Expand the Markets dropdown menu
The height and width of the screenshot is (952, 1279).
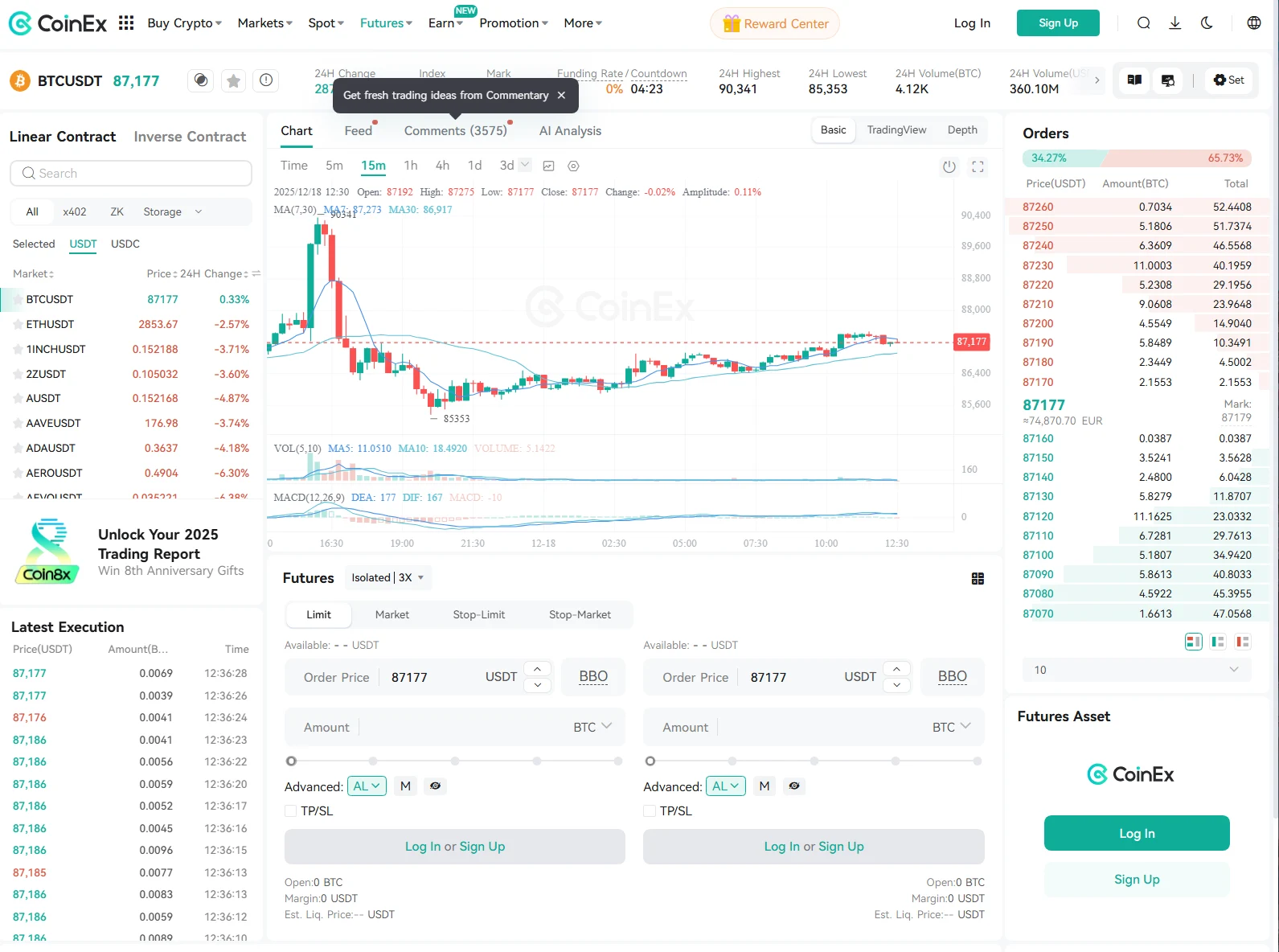[x=265, y=23]
